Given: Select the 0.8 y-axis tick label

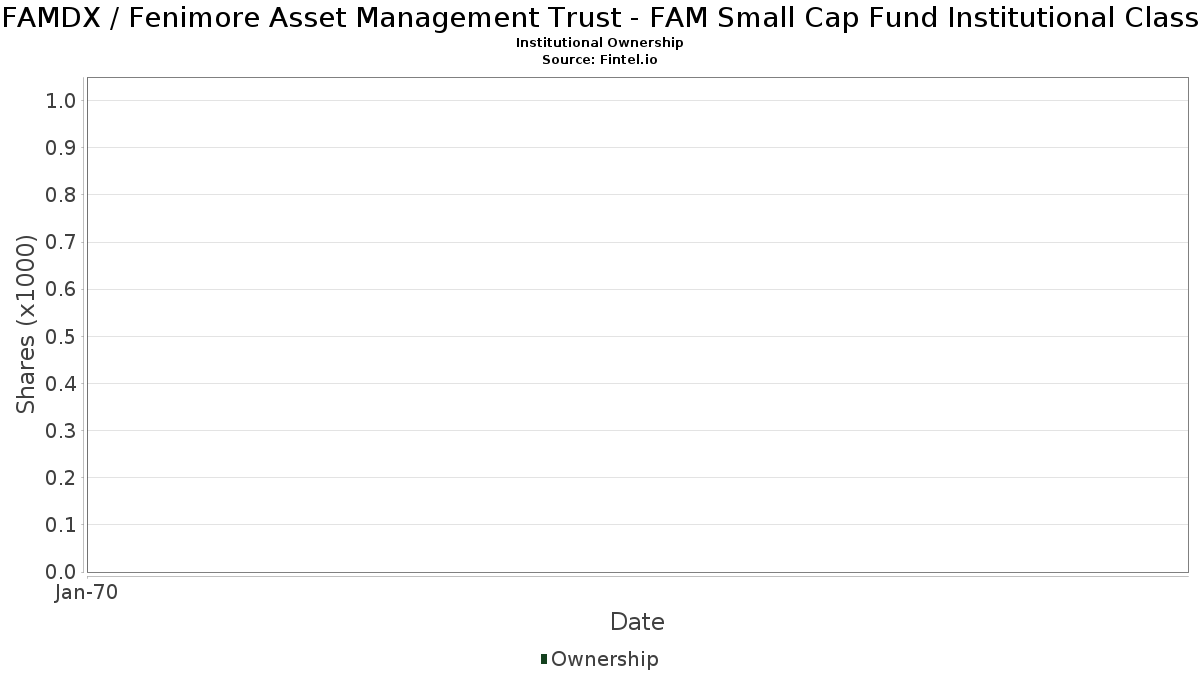Looking at the screenshot, I should point(61,195).
